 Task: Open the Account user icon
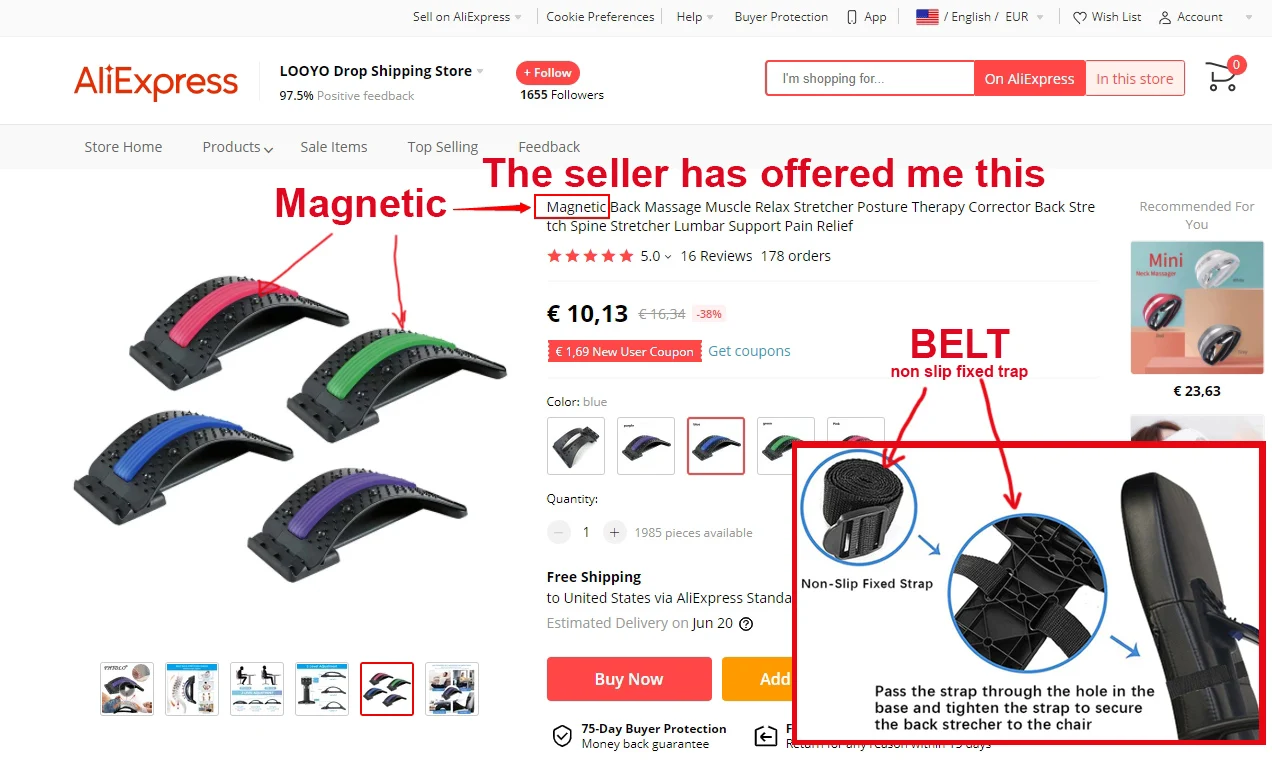[x=1165, y=17]
